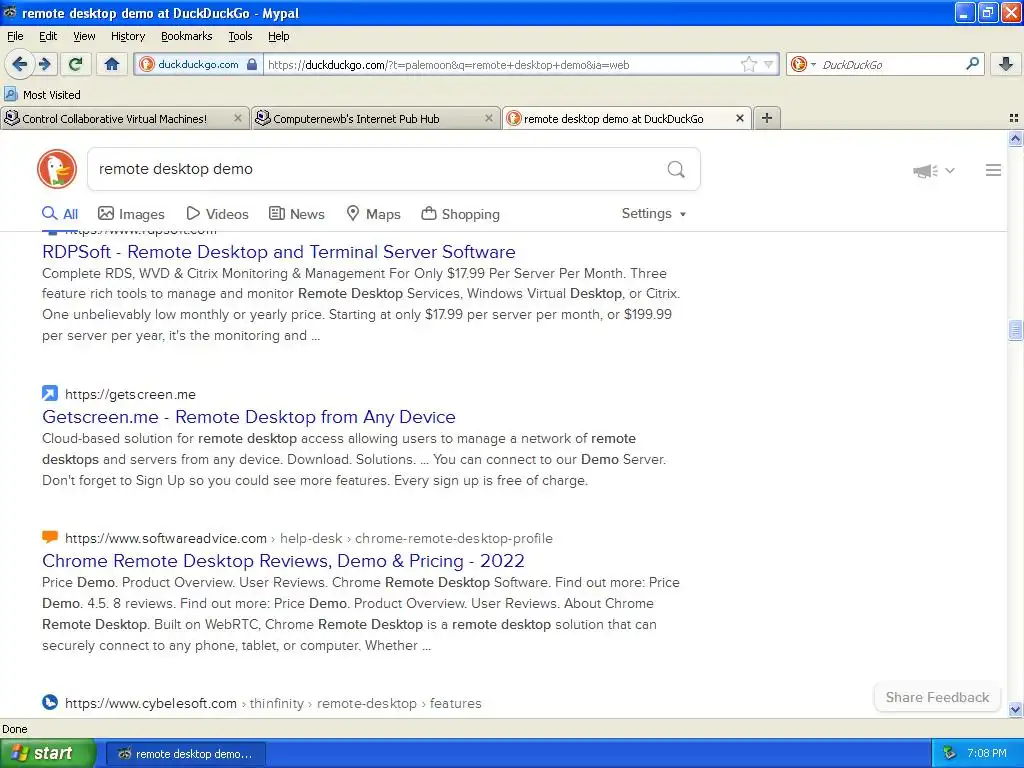1024x768 pixels.
Task: Click the Windows Start button
Action: click(x=48, y=753)
